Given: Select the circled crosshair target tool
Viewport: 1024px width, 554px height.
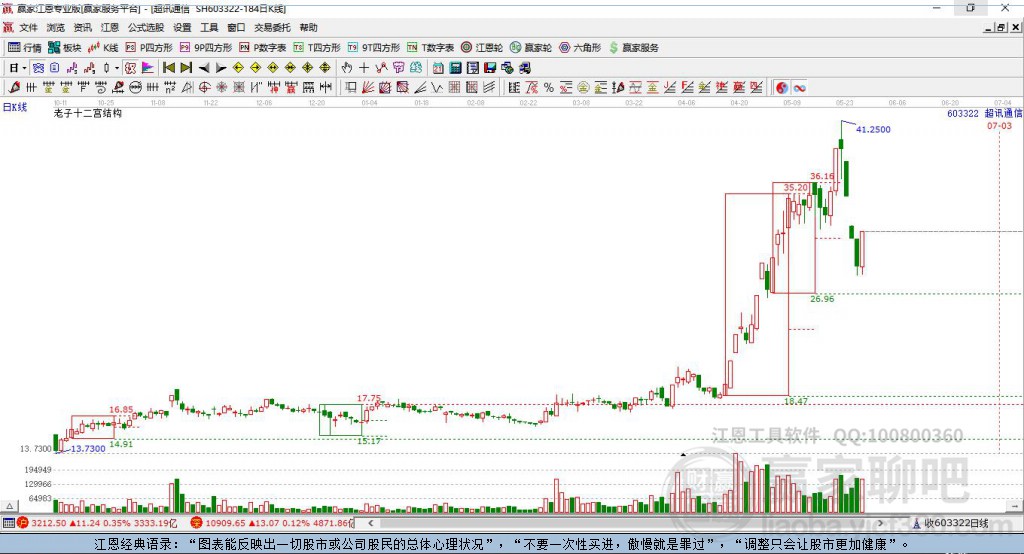Looking at the screenshot, I should tap(204, 88).
